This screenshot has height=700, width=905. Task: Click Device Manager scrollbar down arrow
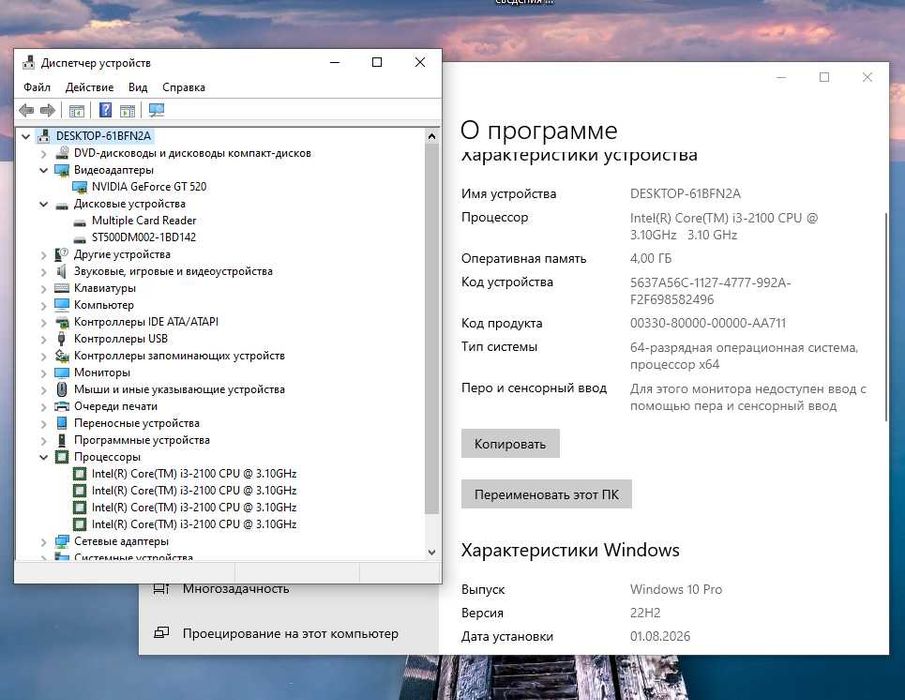(x=432, y=552)
